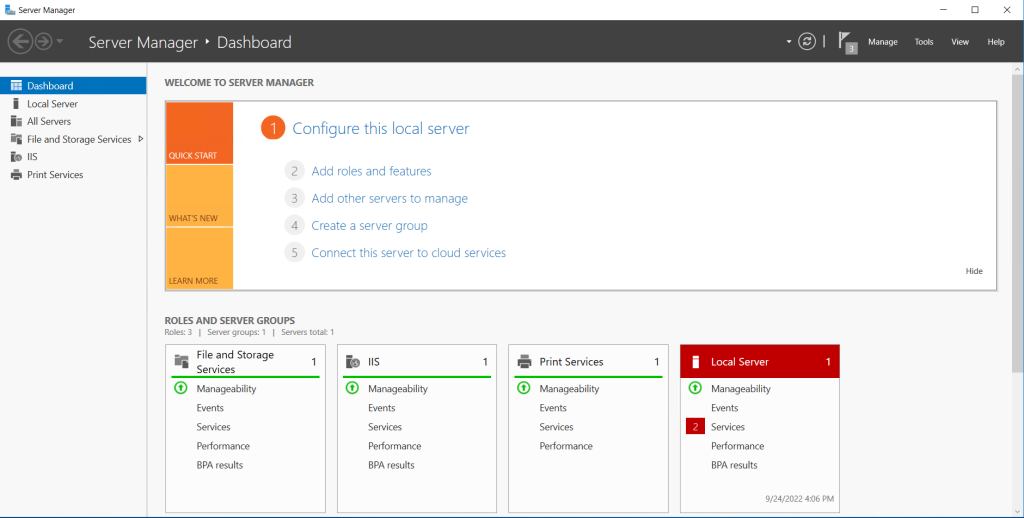
Task: Hide the welcome tile
Action: 974,271
